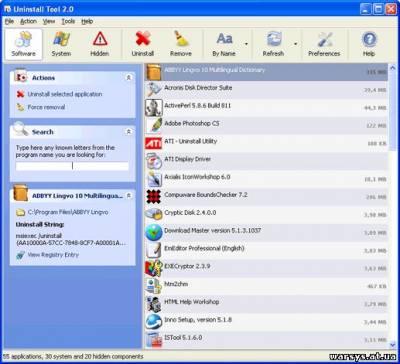This screenshot has width=400, height=364.
Task: Click the Refresh toolbar icon
Action: click(x=273, y=39)
